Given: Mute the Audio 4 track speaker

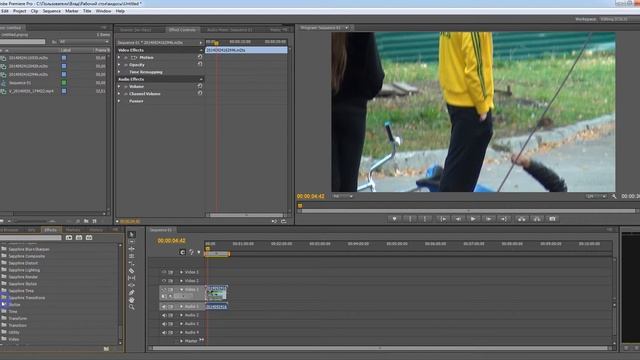Looking at the screenshot, I should pos(164,333).
